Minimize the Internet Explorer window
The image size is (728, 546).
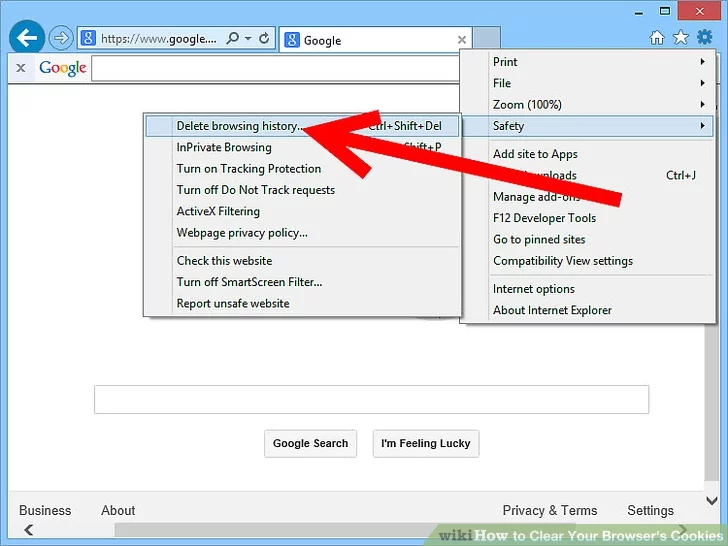click(639, 12)
